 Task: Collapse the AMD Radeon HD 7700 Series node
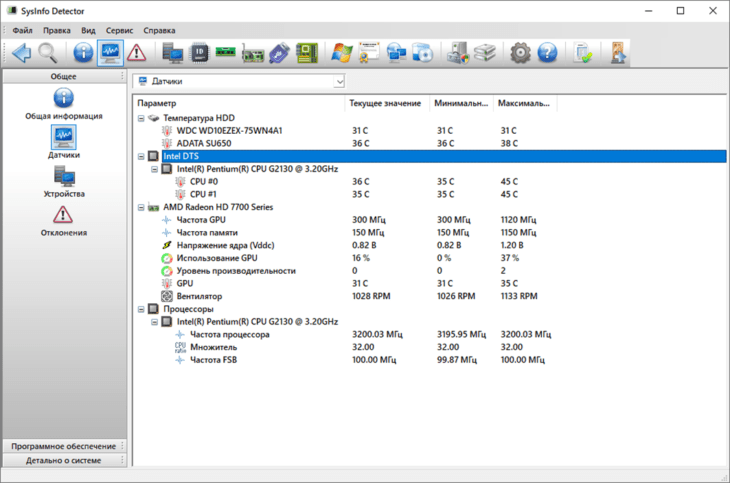pos(141,207)
